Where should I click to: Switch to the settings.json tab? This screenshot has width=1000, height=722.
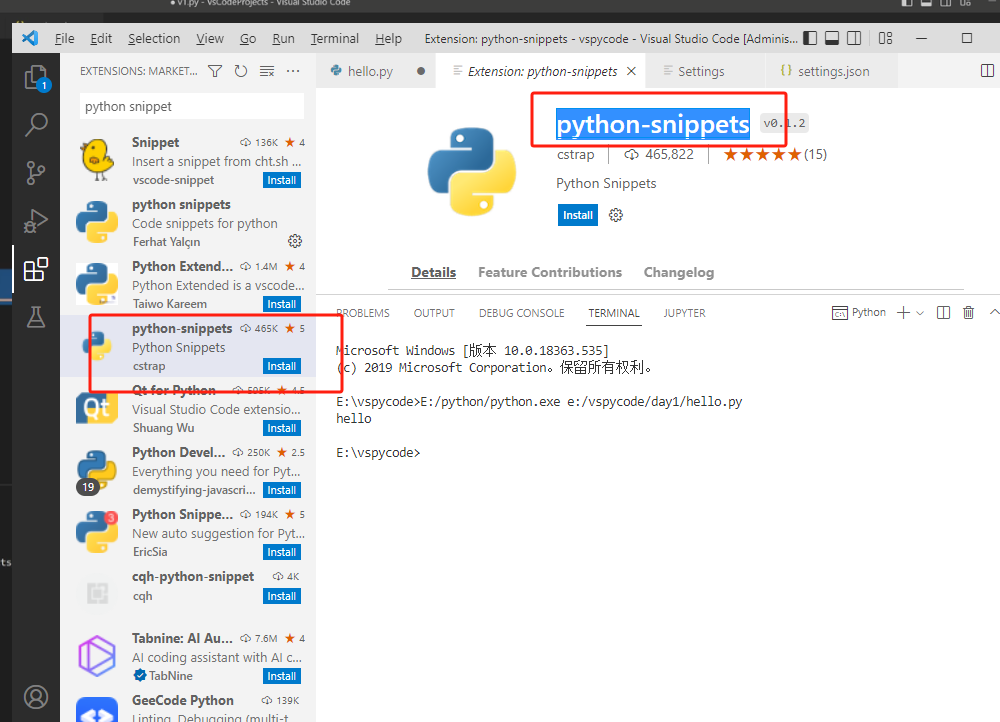click(x=831, y=71)
